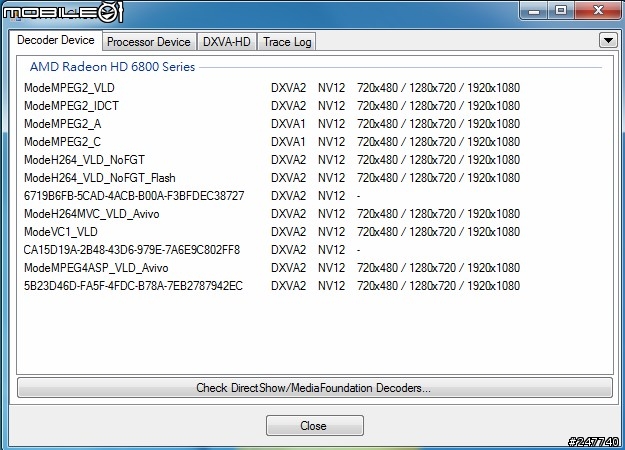
Task: Maximize the window
Action: (561, 10)
